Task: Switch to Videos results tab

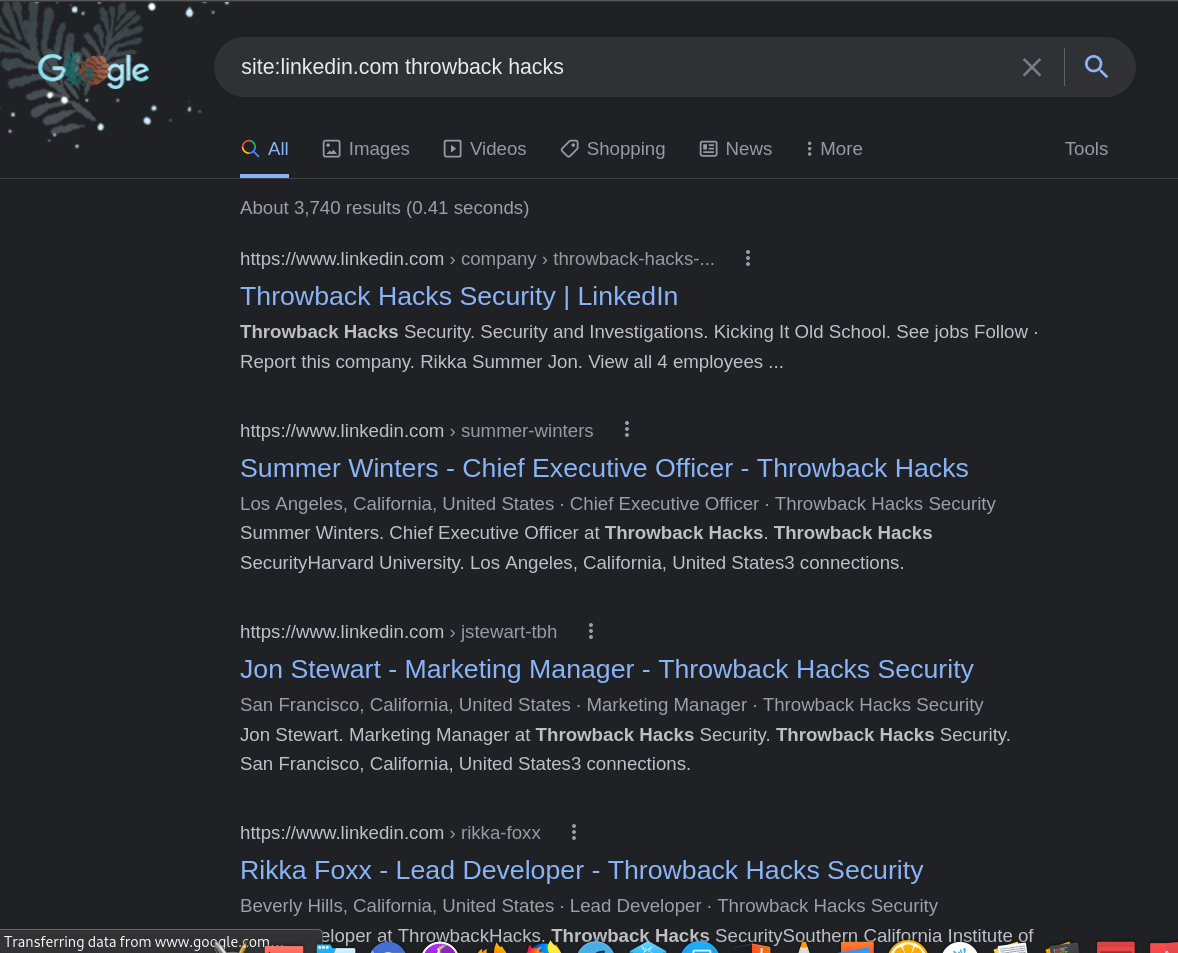Action: pos(485,149)
